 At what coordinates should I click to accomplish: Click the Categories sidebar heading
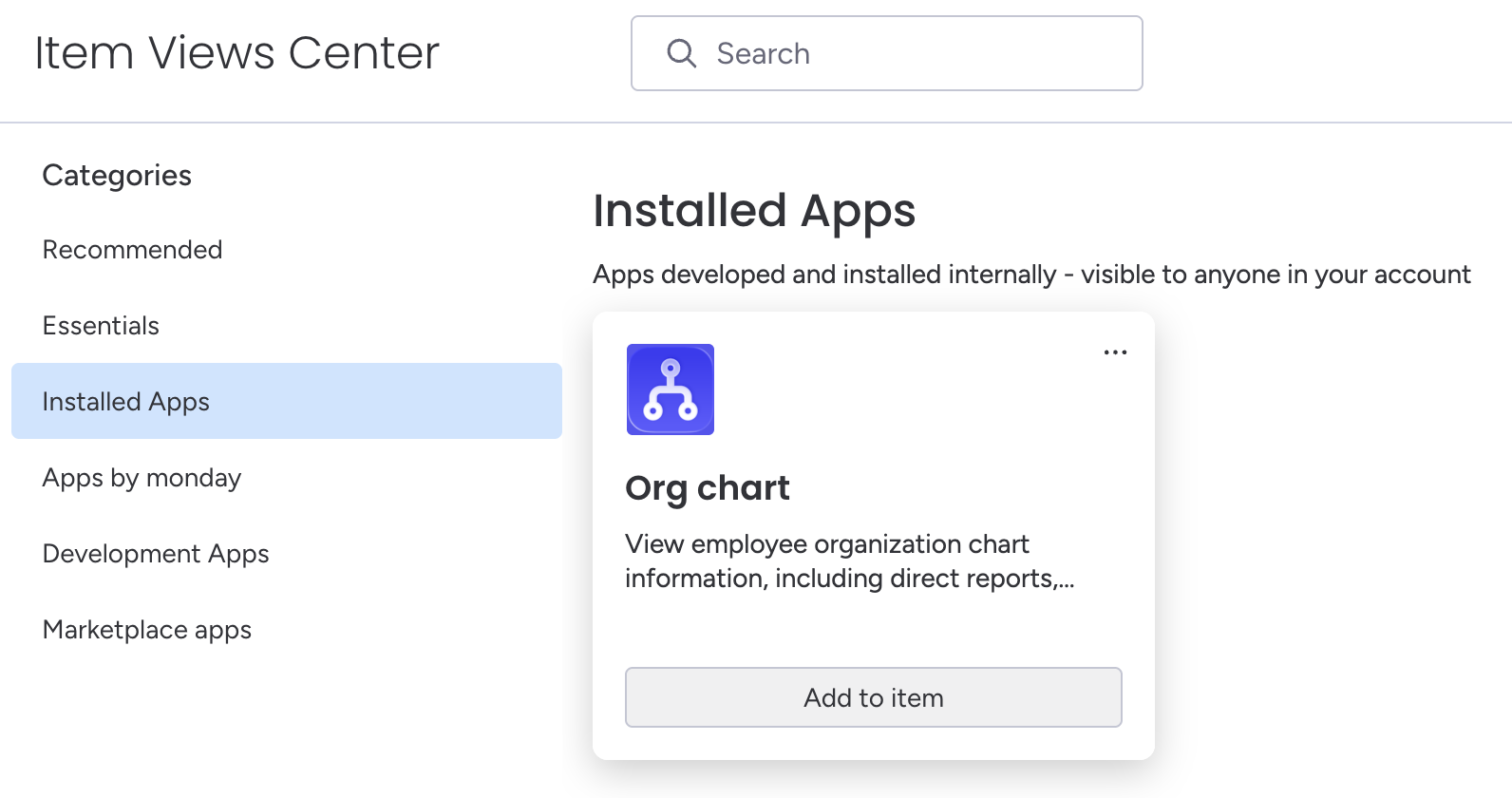[x=117, y=176]
